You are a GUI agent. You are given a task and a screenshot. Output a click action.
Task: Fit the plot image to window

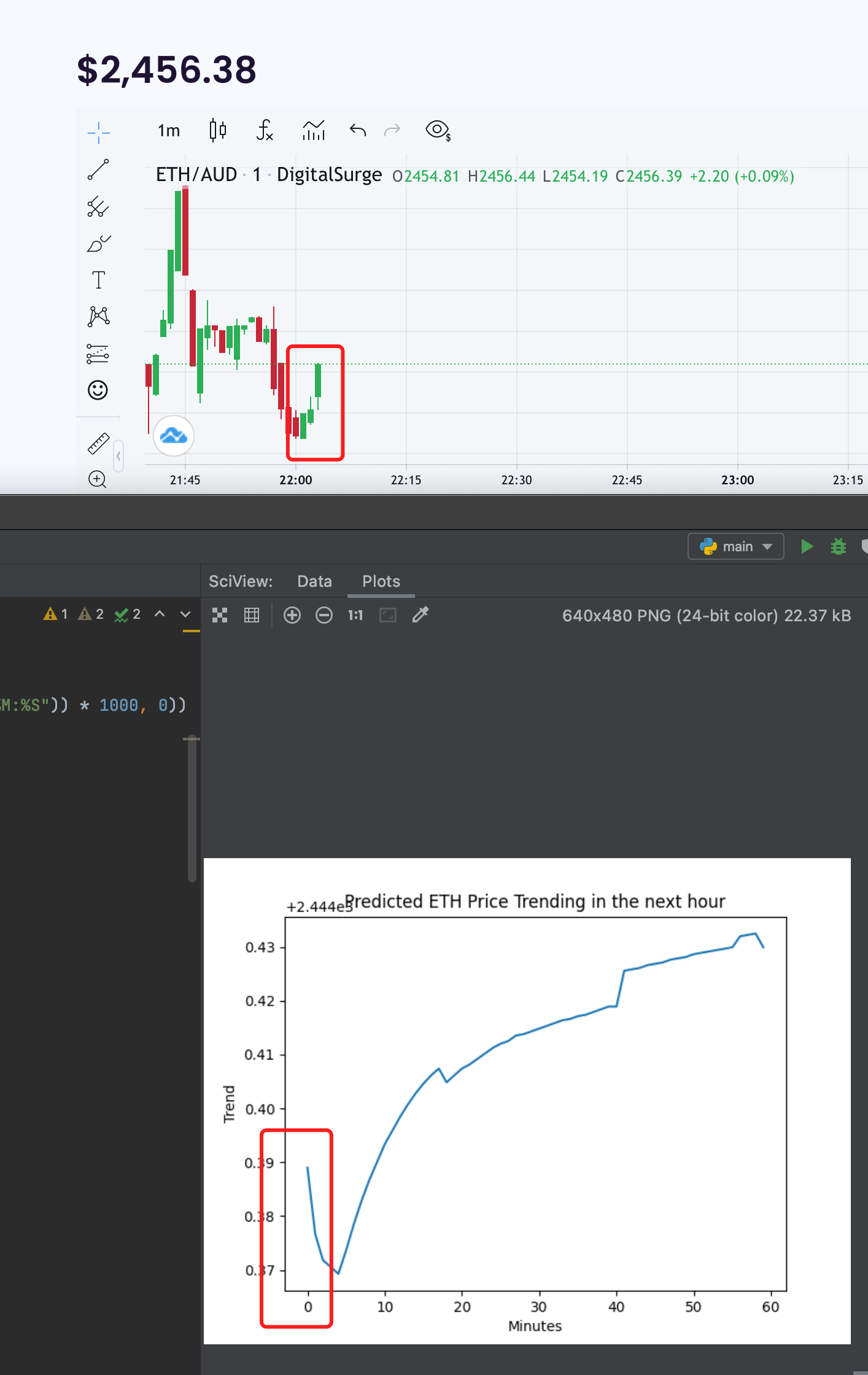[388, 615]
